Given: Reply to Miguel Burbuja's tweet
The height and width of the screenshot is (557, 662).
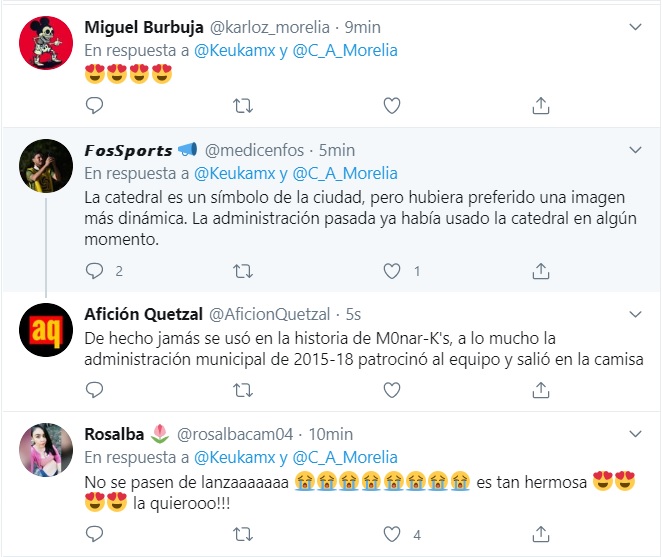Looking at the screenshot, I should (x=94, y=105).
